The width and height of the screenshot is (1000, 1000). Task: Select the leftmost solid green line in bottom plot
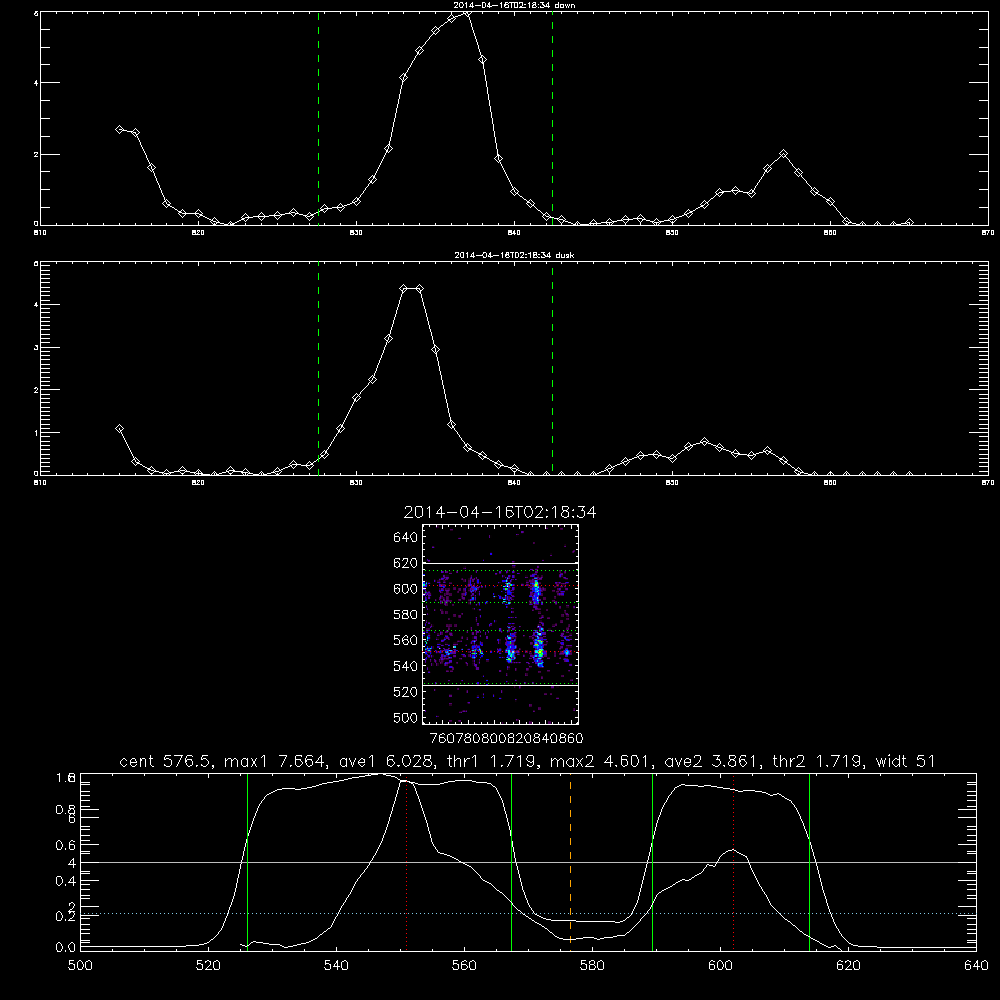247,861
